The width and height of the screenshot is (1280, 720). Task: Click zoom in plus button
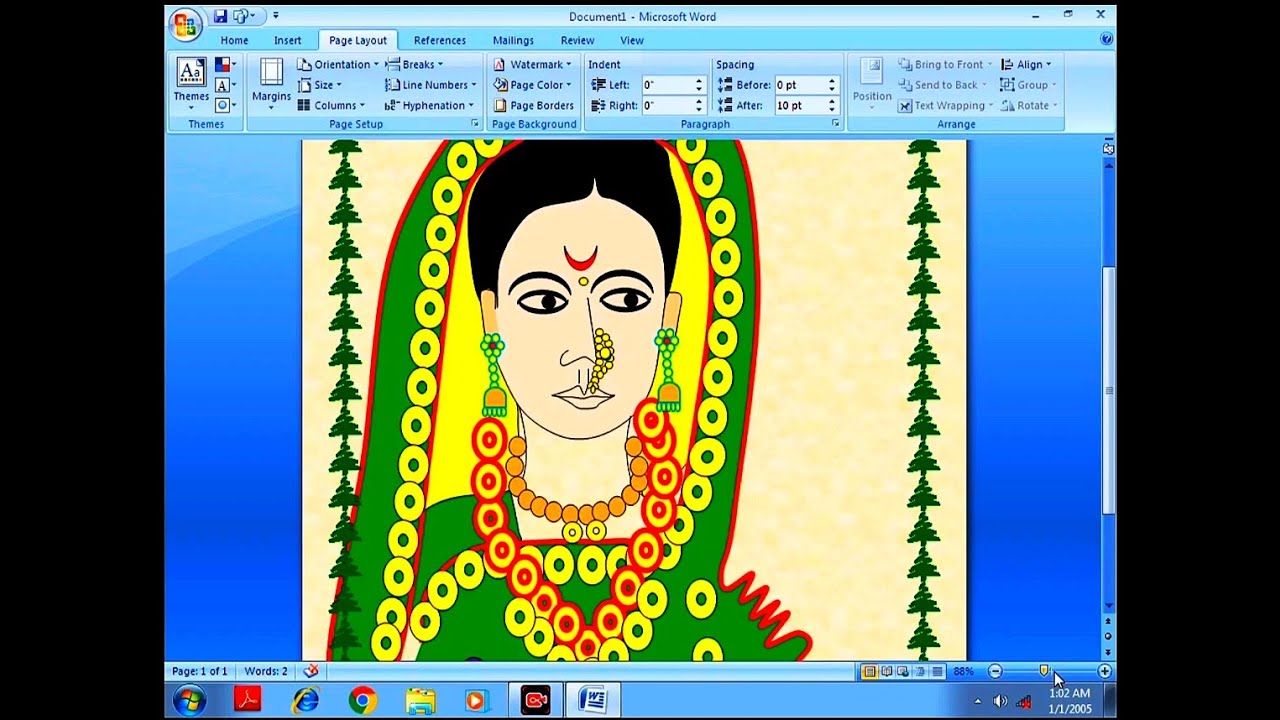click(1104, 671)
